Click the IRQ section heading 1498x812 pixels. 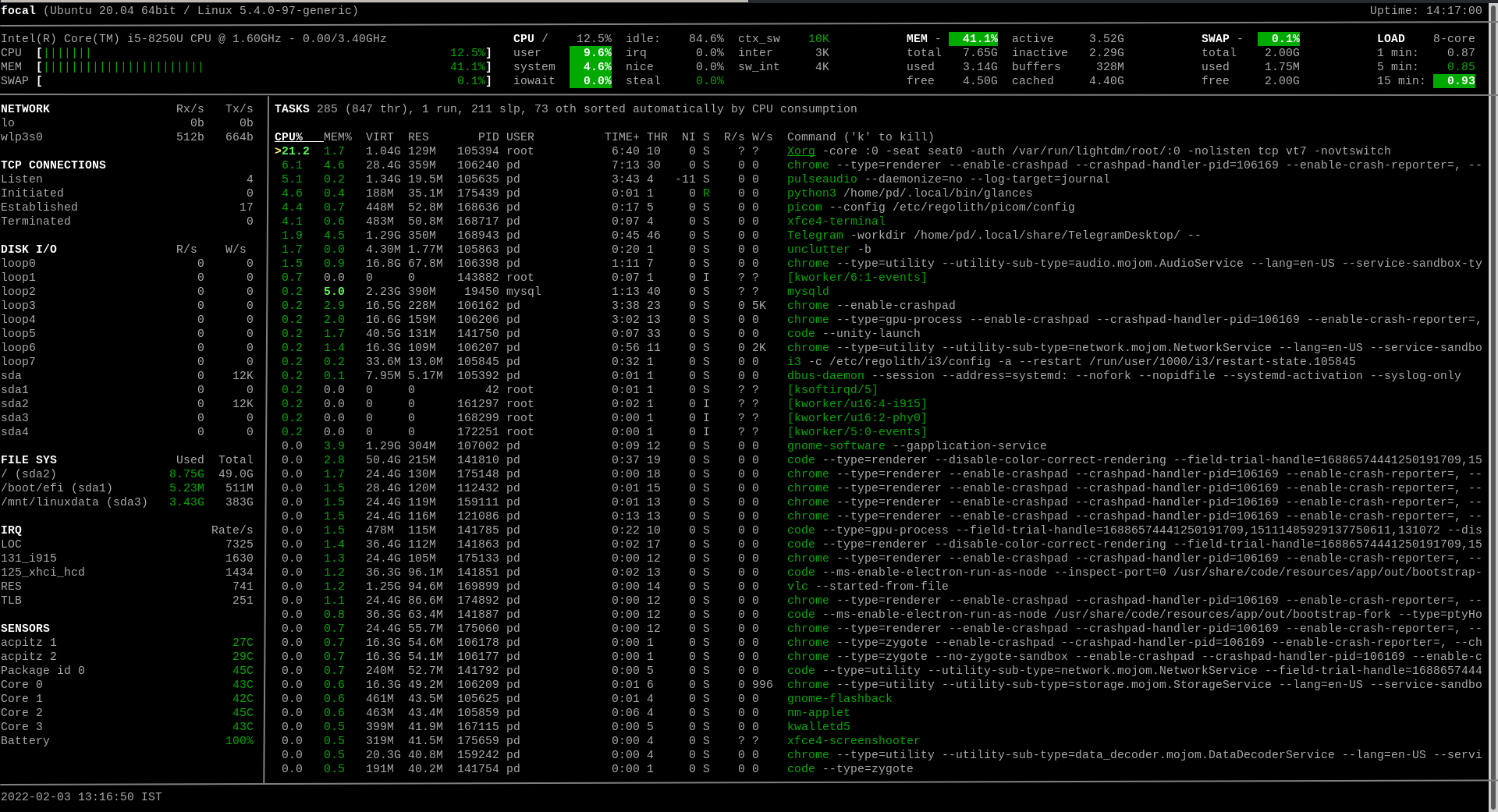[x=11, y=530]
